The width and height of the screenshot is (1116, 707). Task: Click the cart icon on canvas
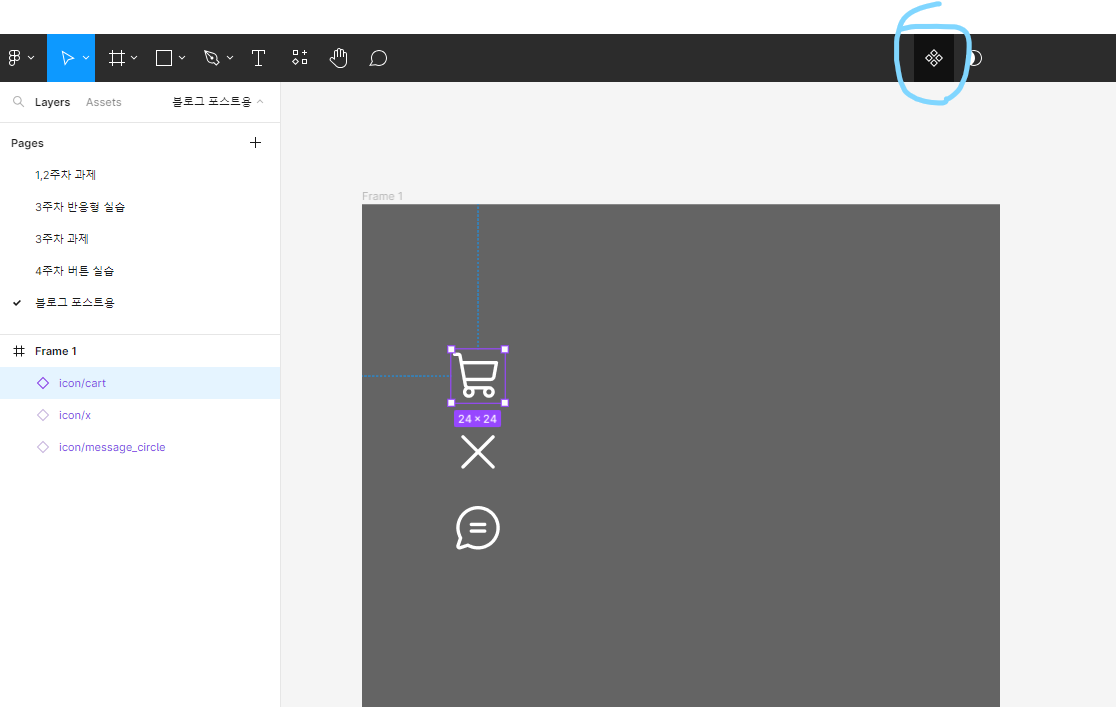click(x=478, y=376)
